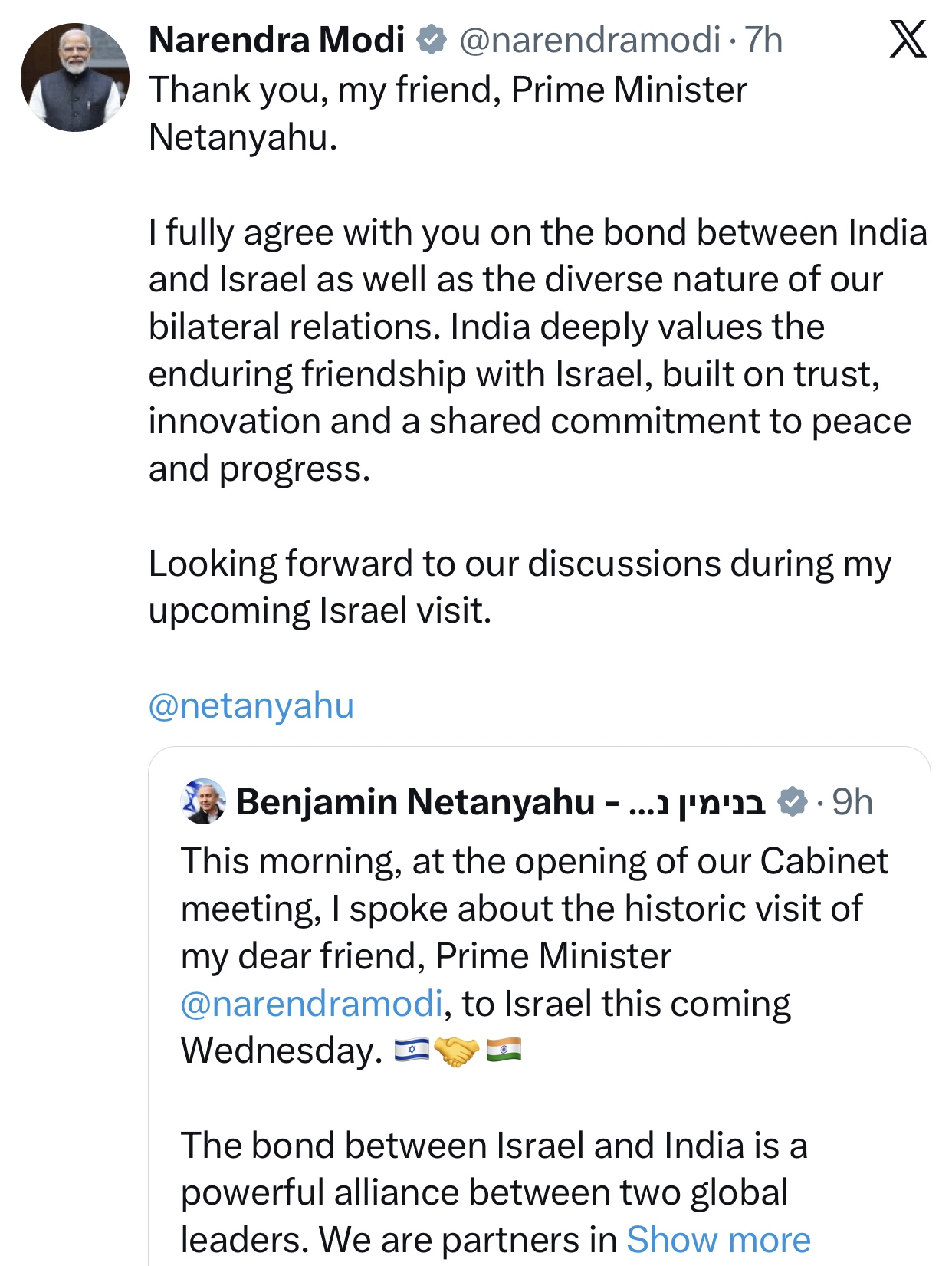
Task: Click the Israel flag emoji
Action: coord(412,1051)
